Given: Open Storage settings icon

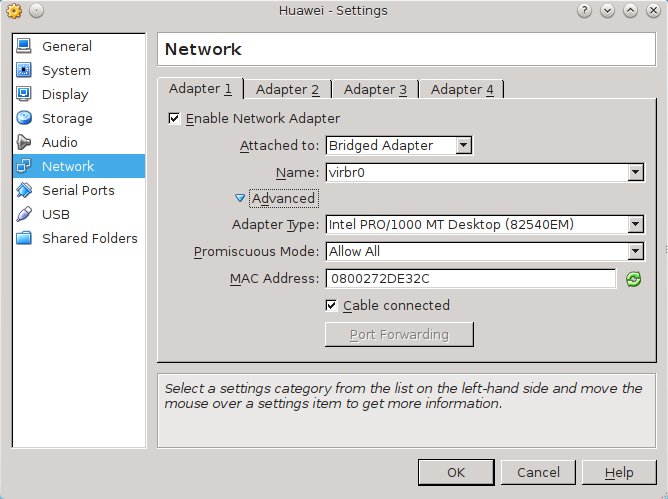Looking at the screenshot, I should point(24,119).
